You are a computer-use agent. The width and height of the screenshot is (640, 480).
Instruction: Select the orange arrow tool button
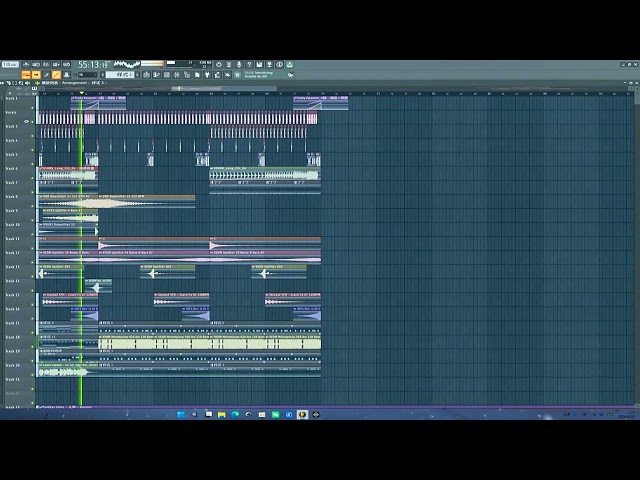[x=36, y=75]
